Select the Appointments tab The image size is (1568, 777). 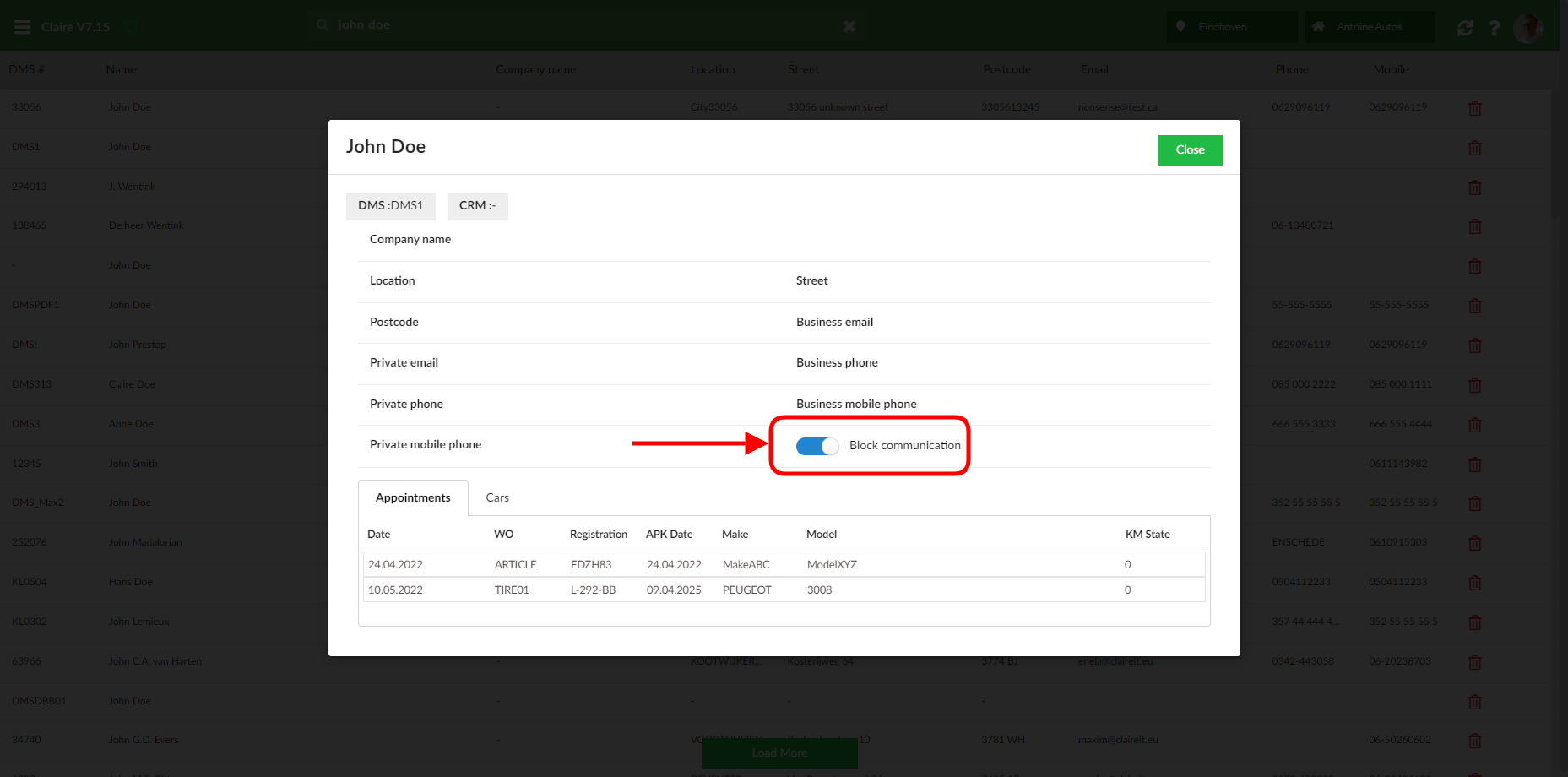[x=413, y=498]
